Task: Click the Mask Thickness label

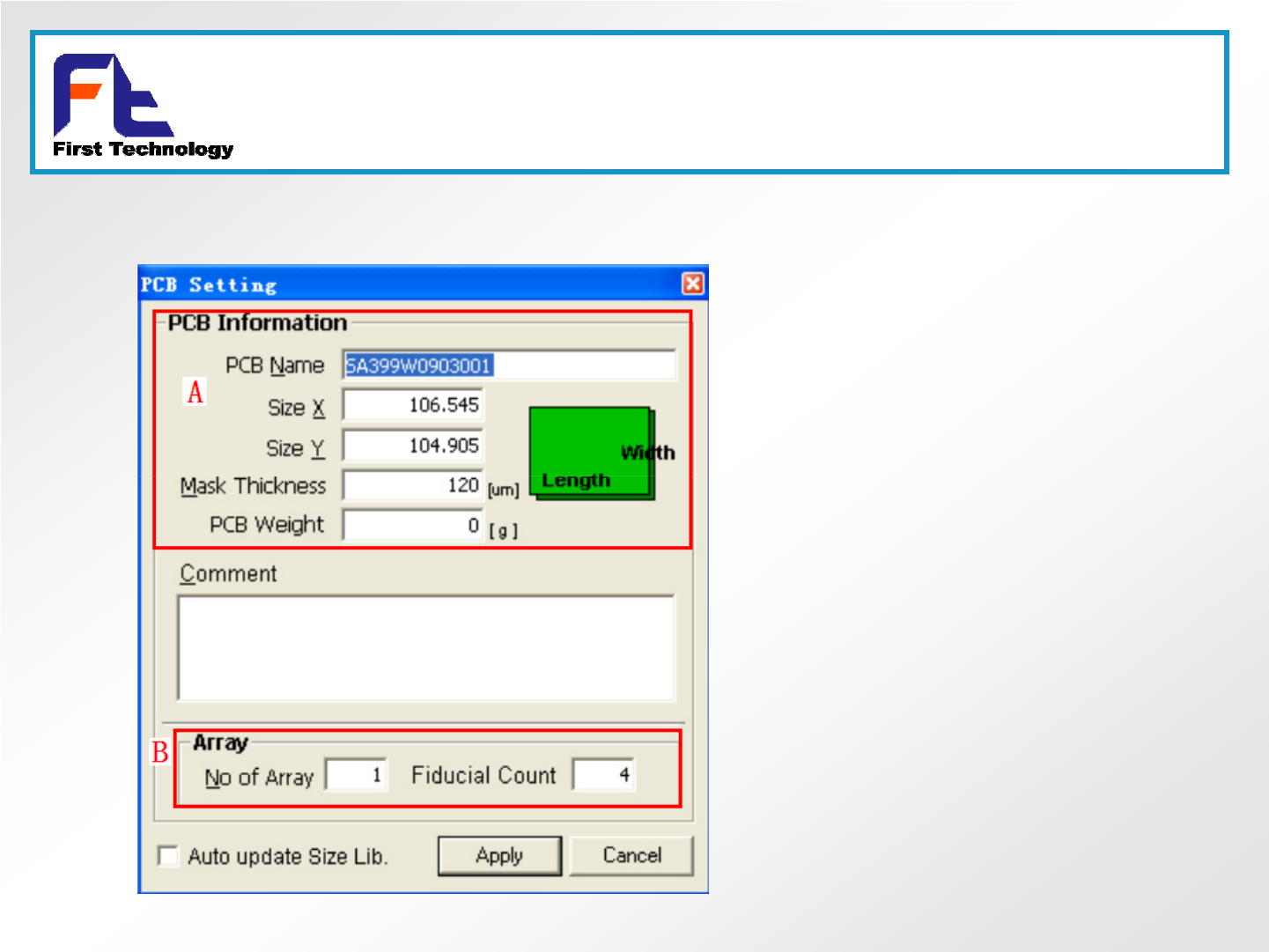Action: (x=253, y=486)
